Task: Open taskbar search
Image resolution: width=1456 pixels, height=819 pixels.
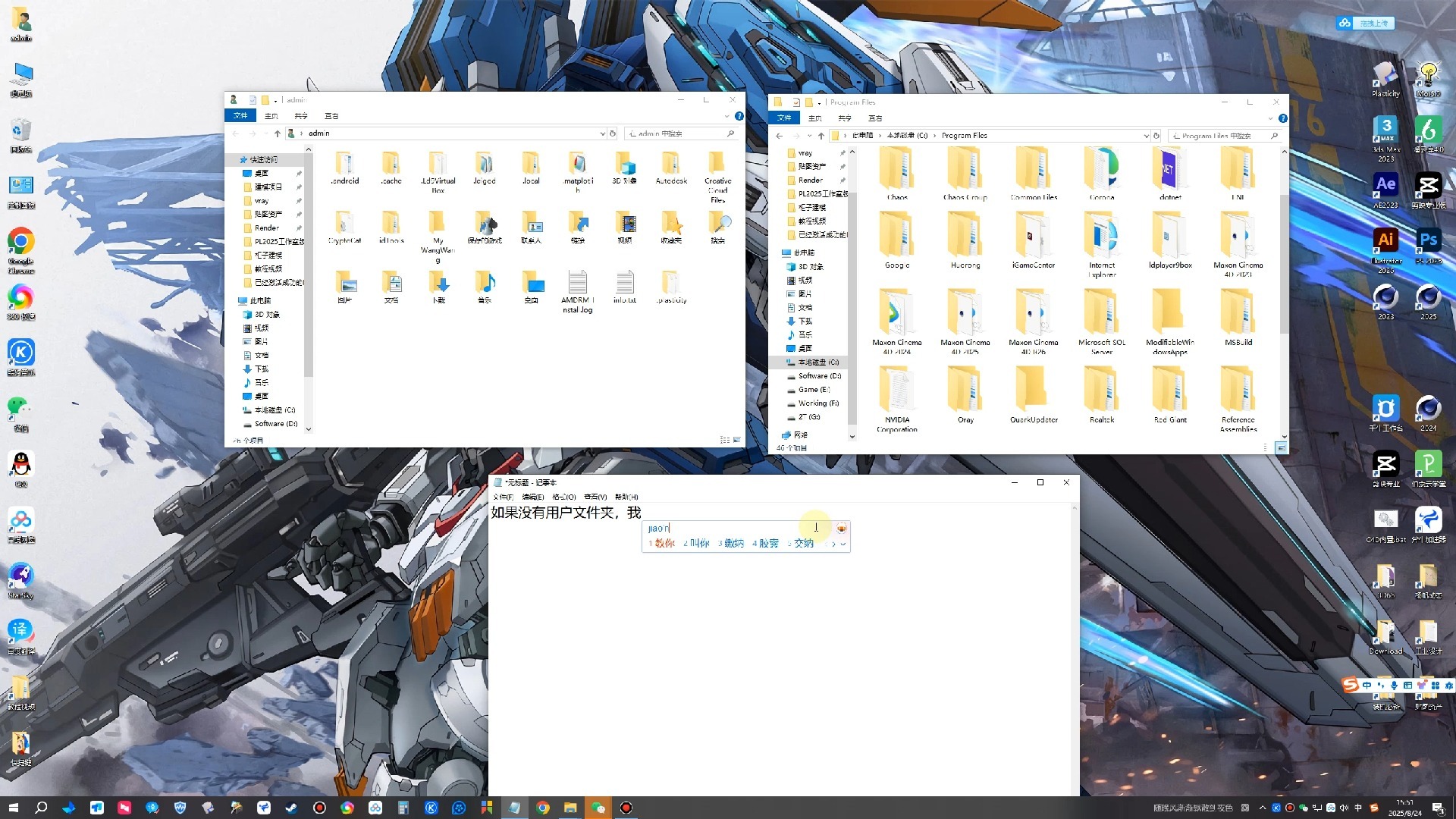Action: [x=41, y=808]
